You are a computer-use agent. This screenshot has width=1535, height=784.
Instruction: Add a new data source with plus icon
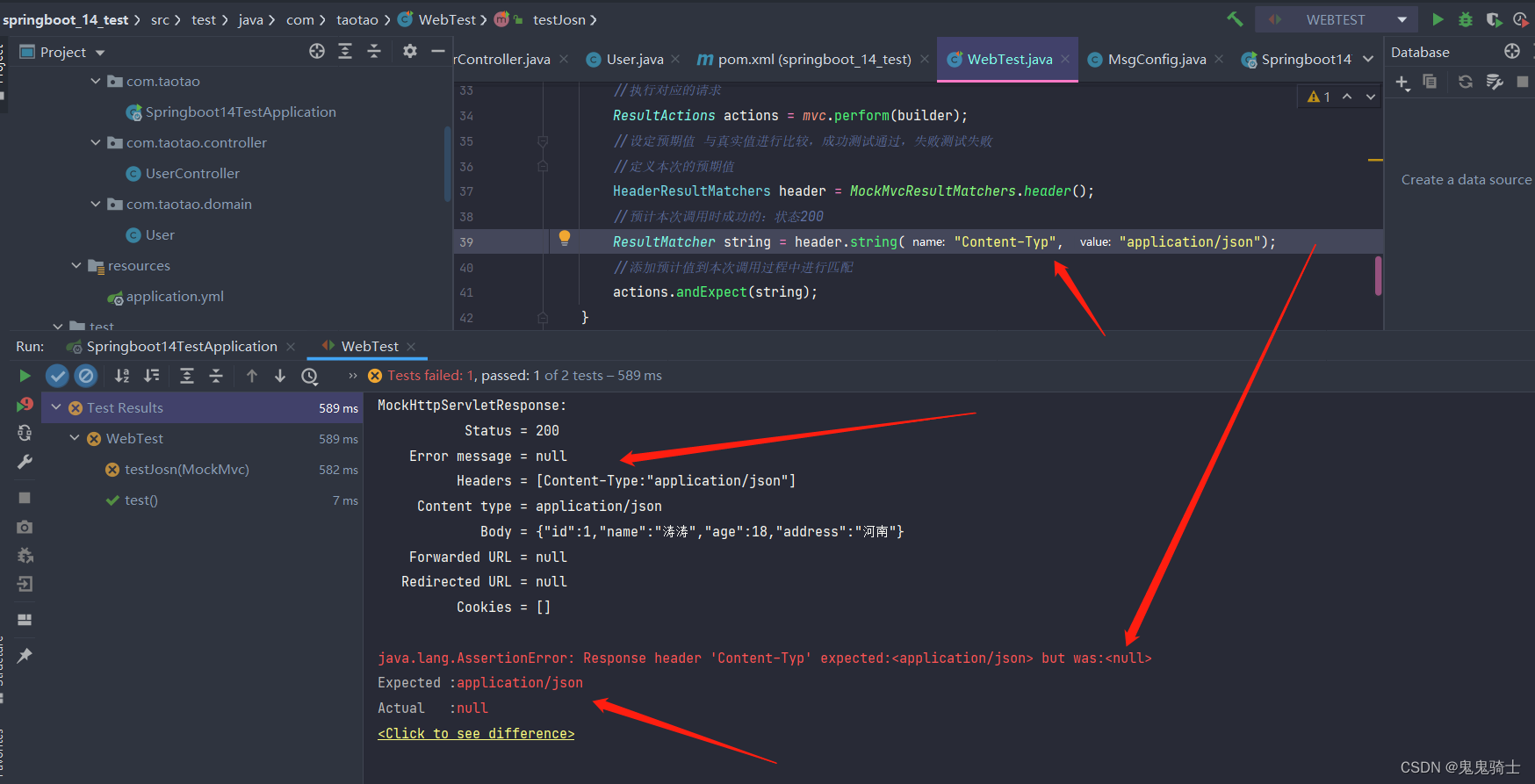pyautogui.click(x=1402, y=83)
